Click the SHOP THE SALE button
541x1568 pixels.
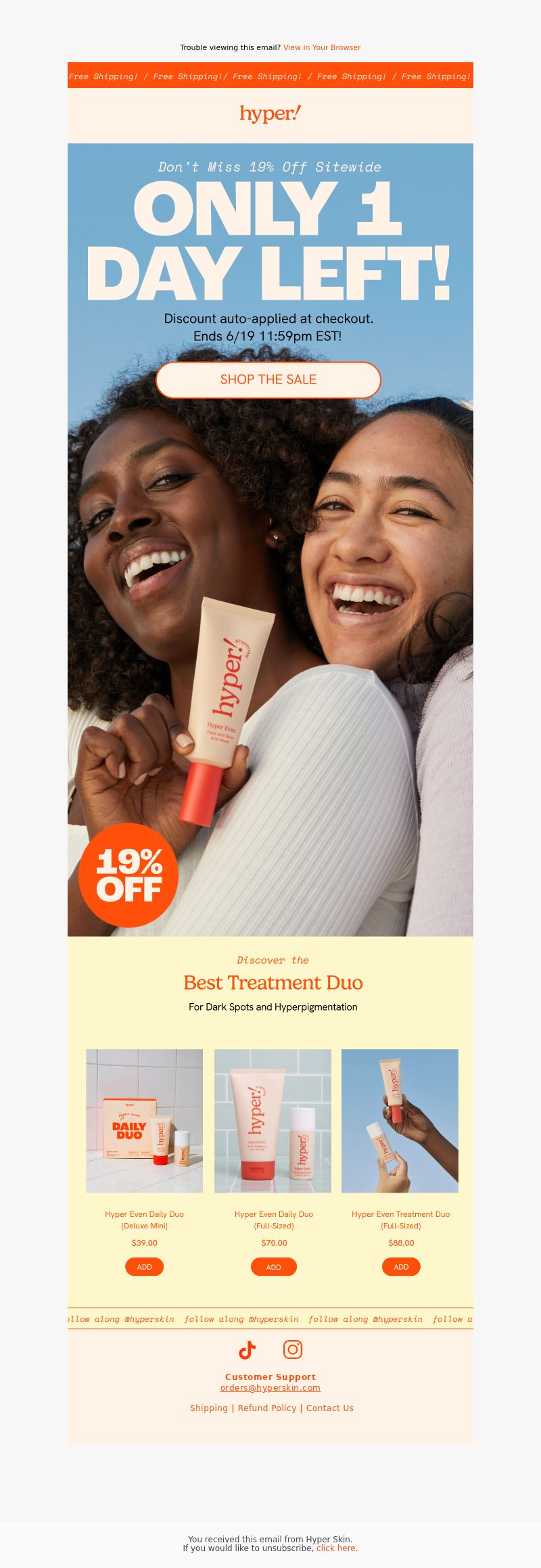(268, 379)
